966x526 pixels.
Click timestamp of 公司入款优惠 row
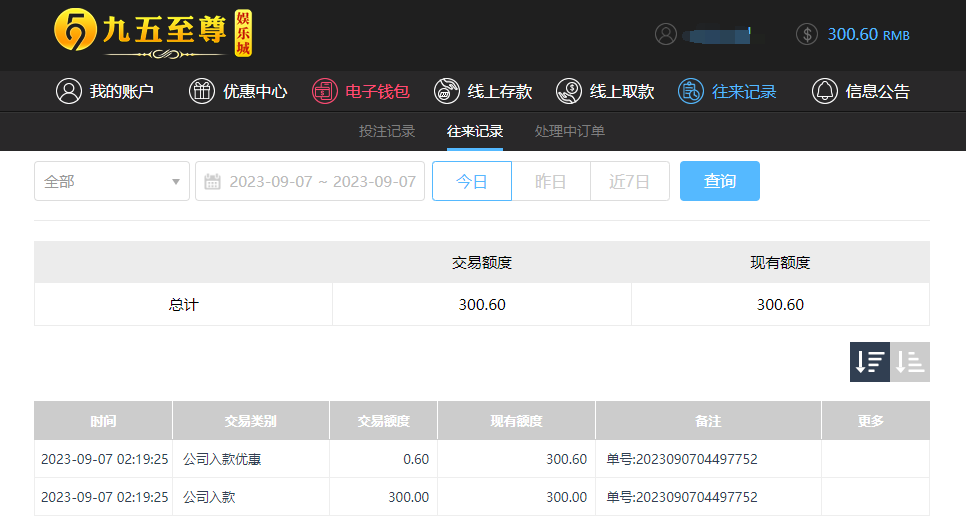point(105,459)
